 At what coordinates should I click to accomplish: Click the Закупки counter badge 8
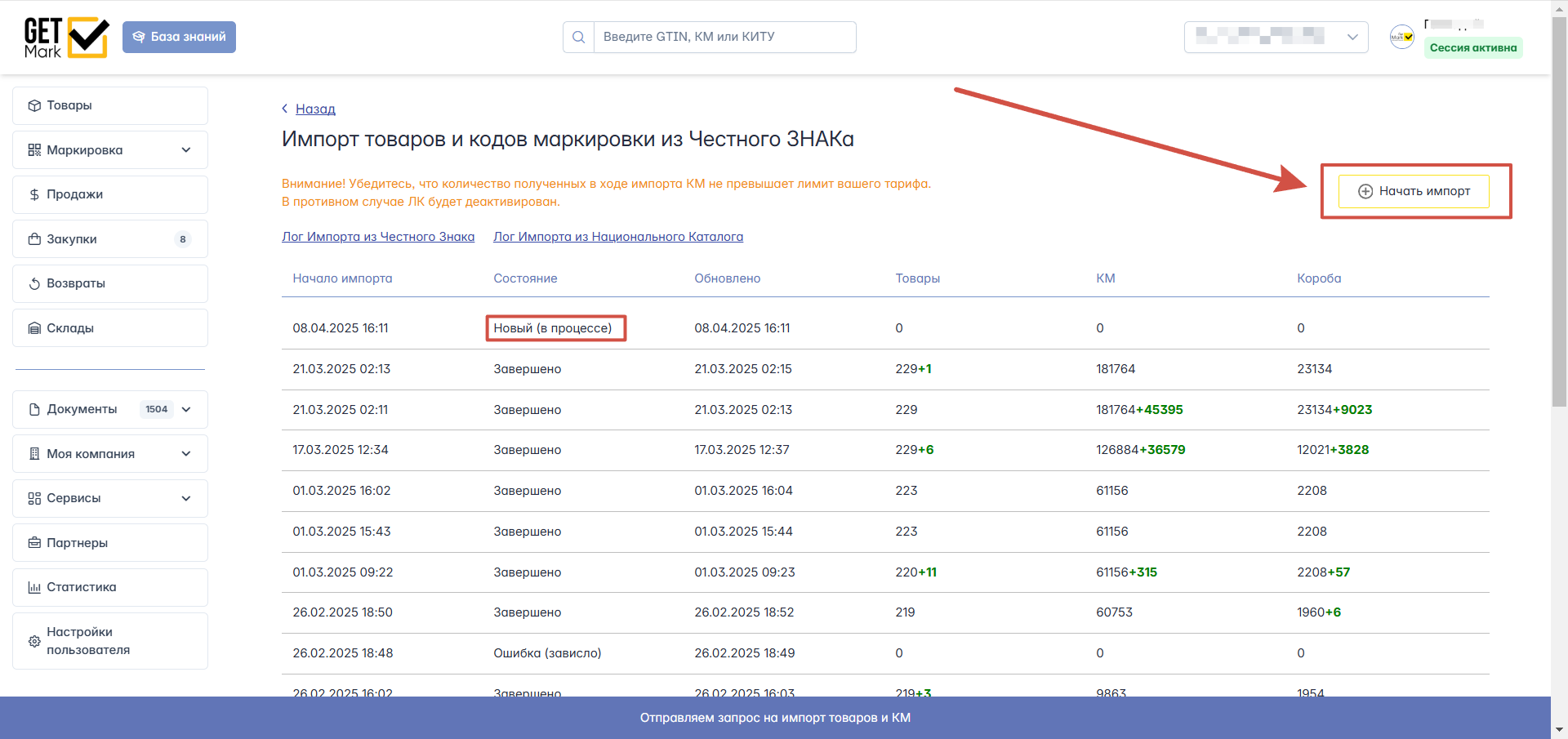182,239
